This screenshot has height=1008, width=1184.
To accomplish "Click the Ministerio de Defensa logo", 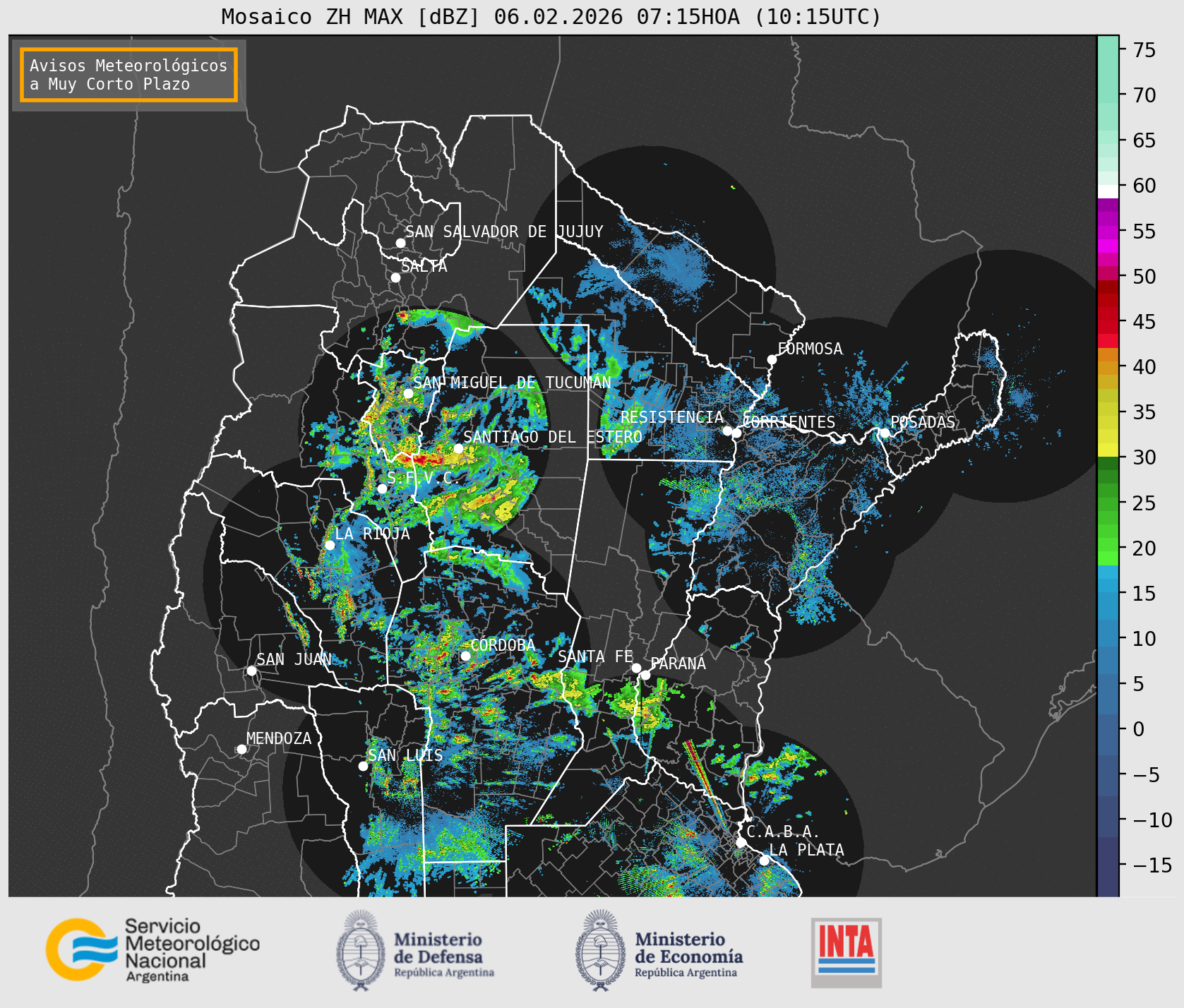I will pyautogui.click(x=415, y=950).
